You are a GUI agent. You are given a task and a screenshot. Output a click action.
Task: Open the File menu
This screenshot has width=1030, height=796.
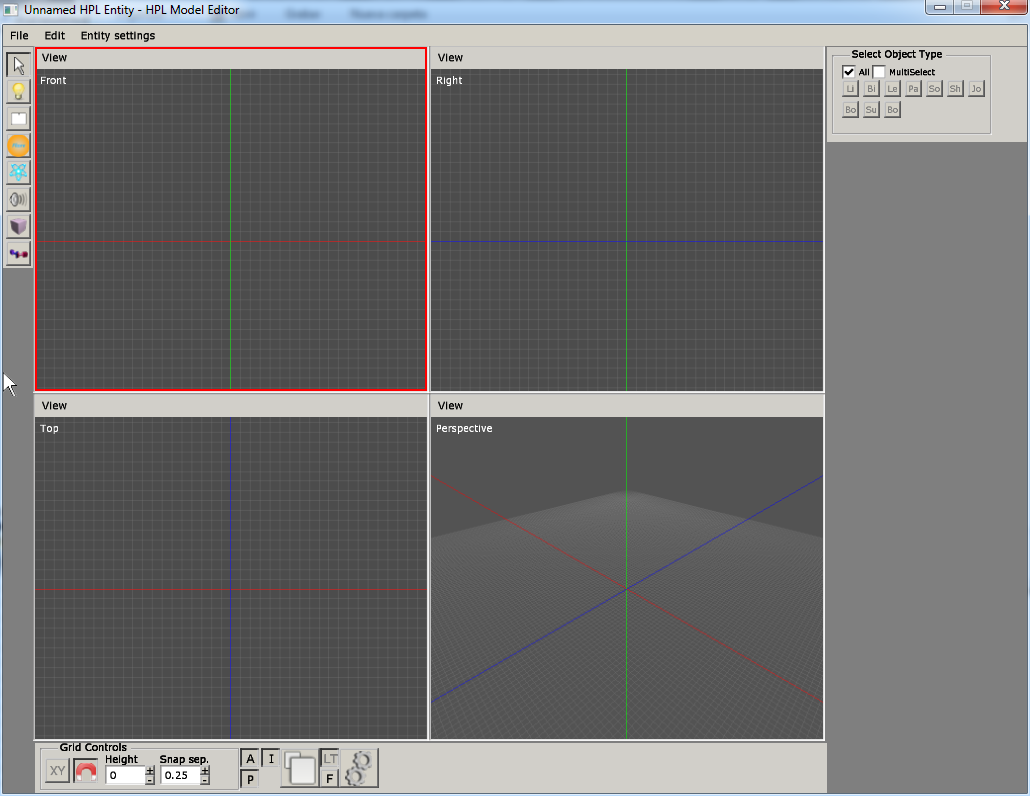[19, 36]
